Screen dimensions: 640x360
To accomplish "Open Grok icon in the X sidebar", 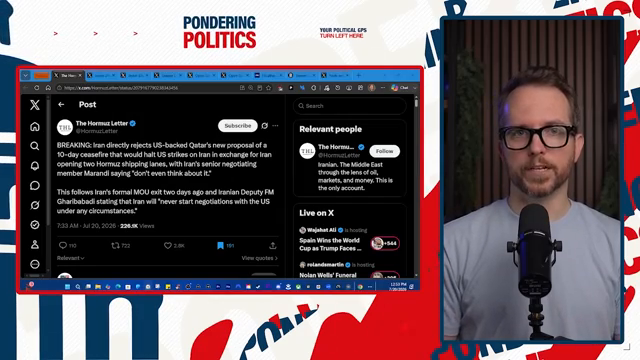I will pyautogui.click(x=35, y=205).
